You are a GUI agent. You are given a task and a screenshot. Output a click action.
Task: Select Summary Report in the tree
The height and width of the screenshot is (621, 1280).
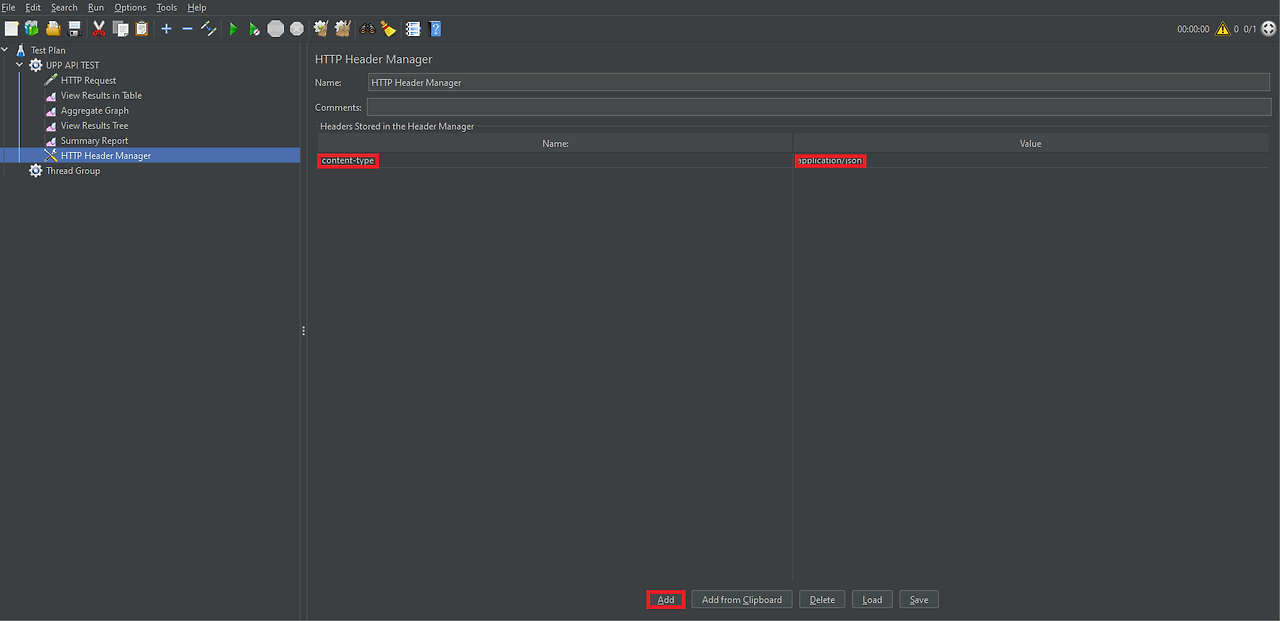94,140
